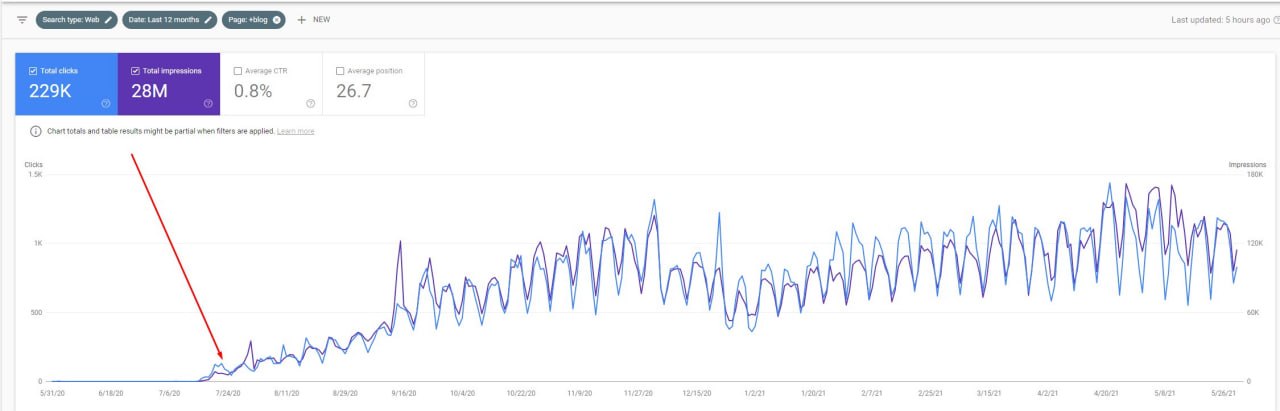This screenshot has height=411, width=1280.
Task: Follow the Learn more link
Action: (295, 131)
